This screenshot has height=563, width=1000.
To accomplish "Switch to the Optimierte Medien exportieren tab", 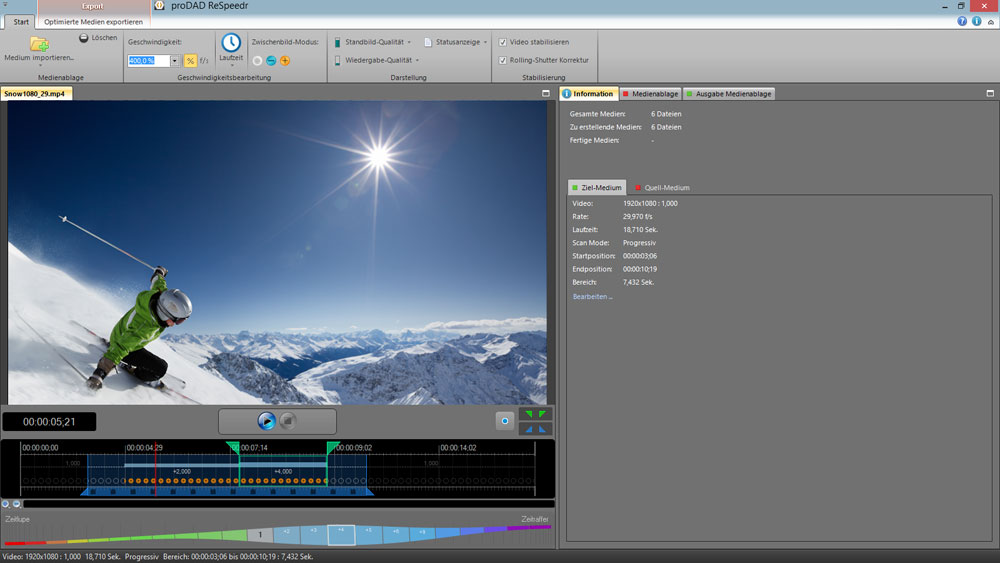I will click(x=94, y=22).
